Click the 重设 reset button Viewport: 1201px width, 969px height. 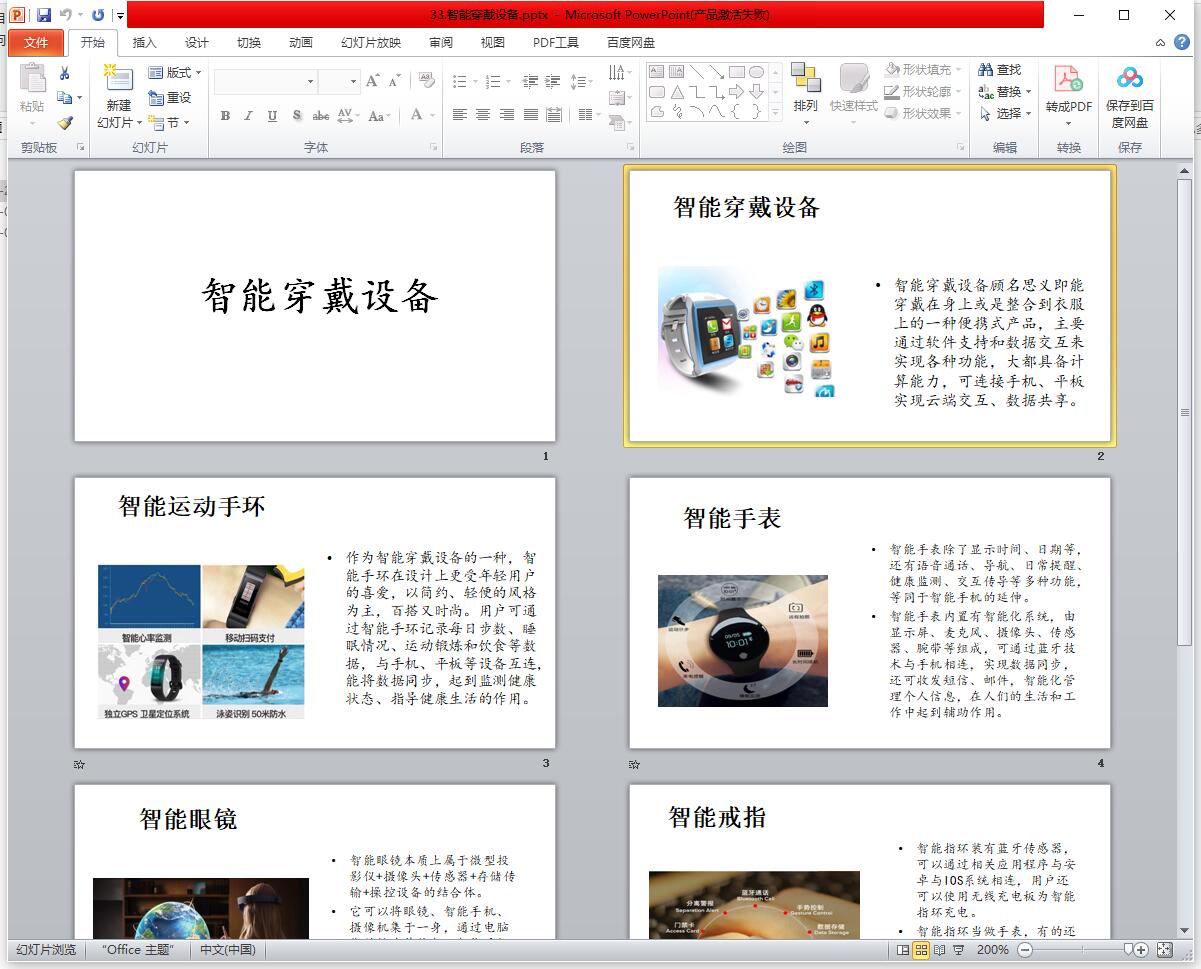(x=170, y=98)
